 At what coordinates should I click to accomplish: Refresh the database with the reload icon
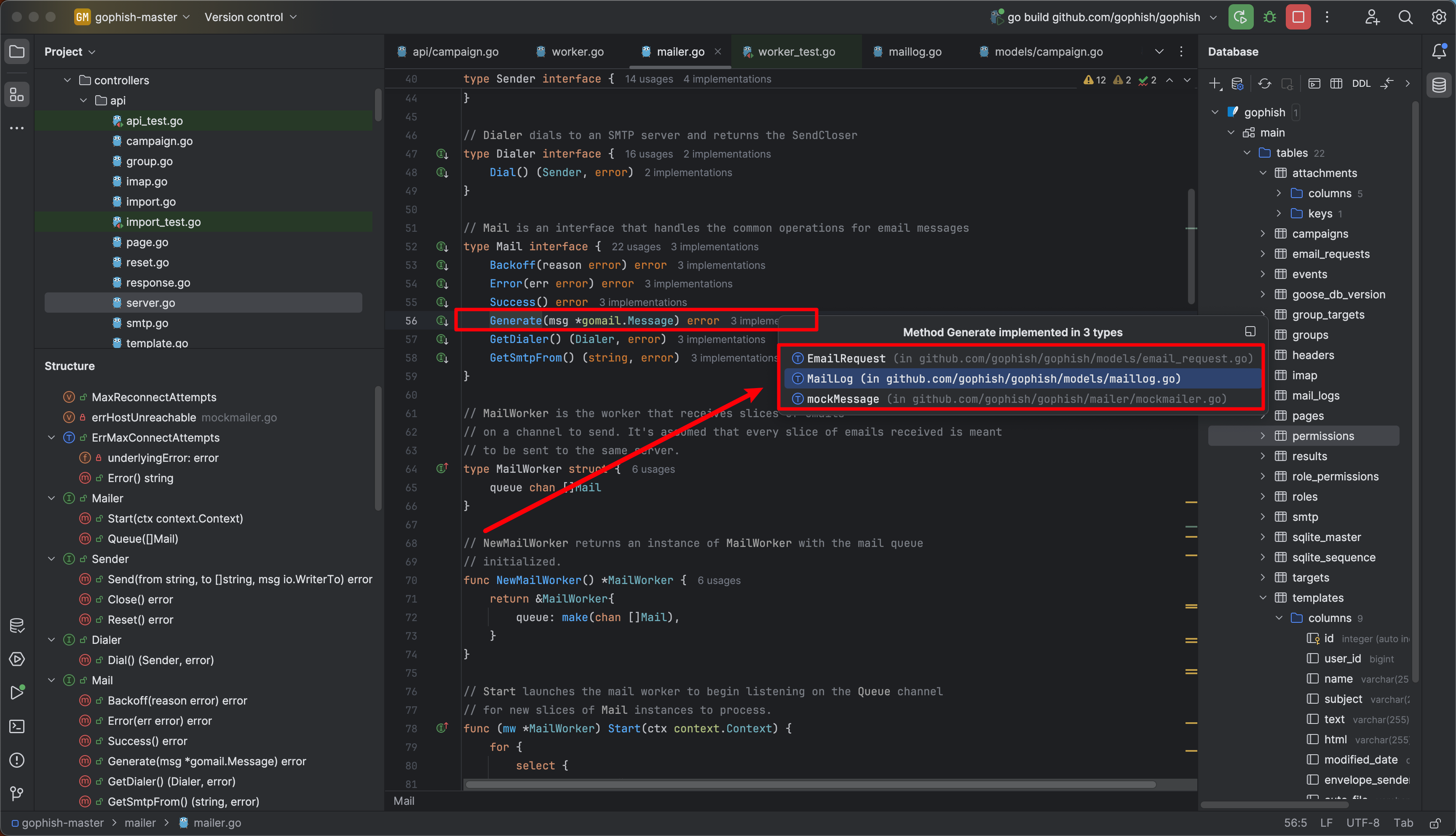[1264, 84]
